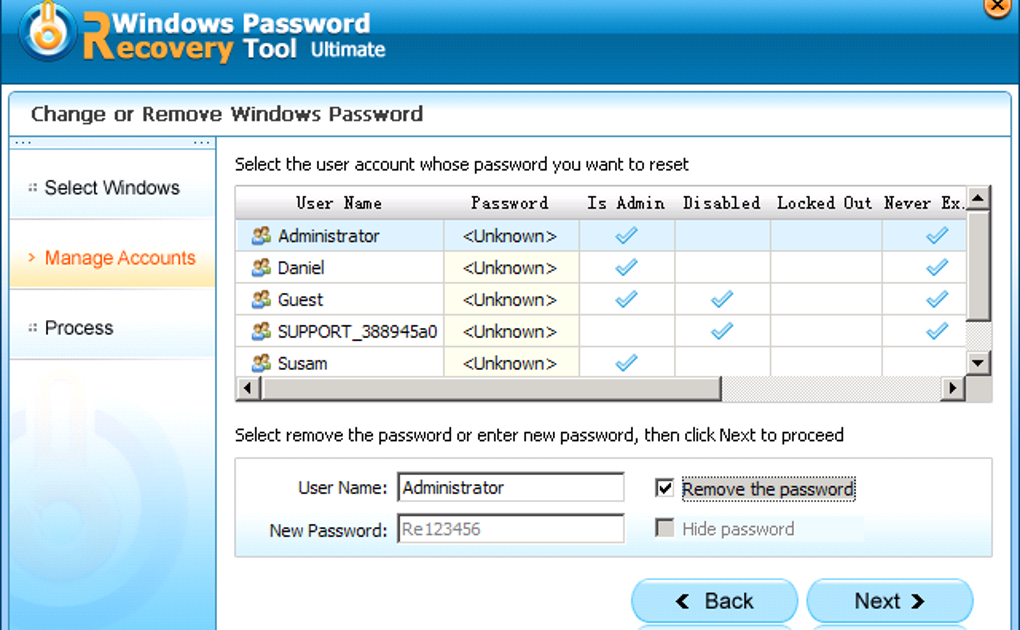Click the Administrator account user icon

point(261,236)
